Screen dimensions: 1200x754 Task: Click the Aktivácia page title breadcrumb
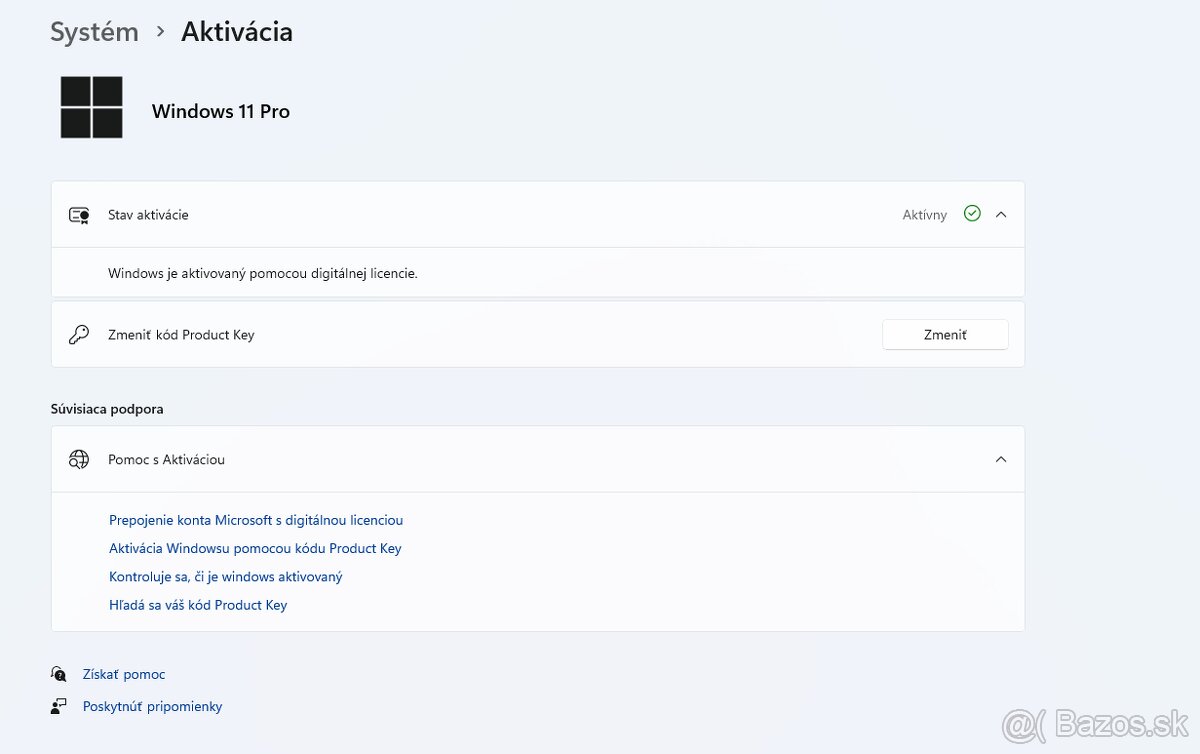[237, 32]
